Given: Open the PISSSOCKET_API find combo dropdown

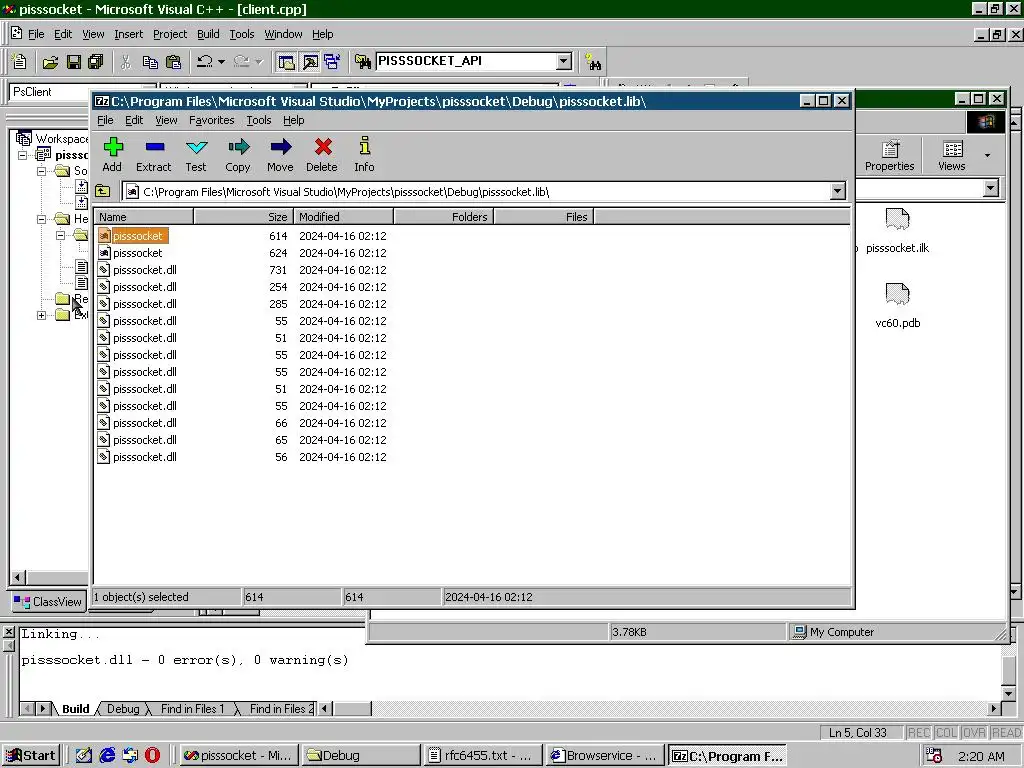Looking at the screenshot, I should (x=564, y=61).
